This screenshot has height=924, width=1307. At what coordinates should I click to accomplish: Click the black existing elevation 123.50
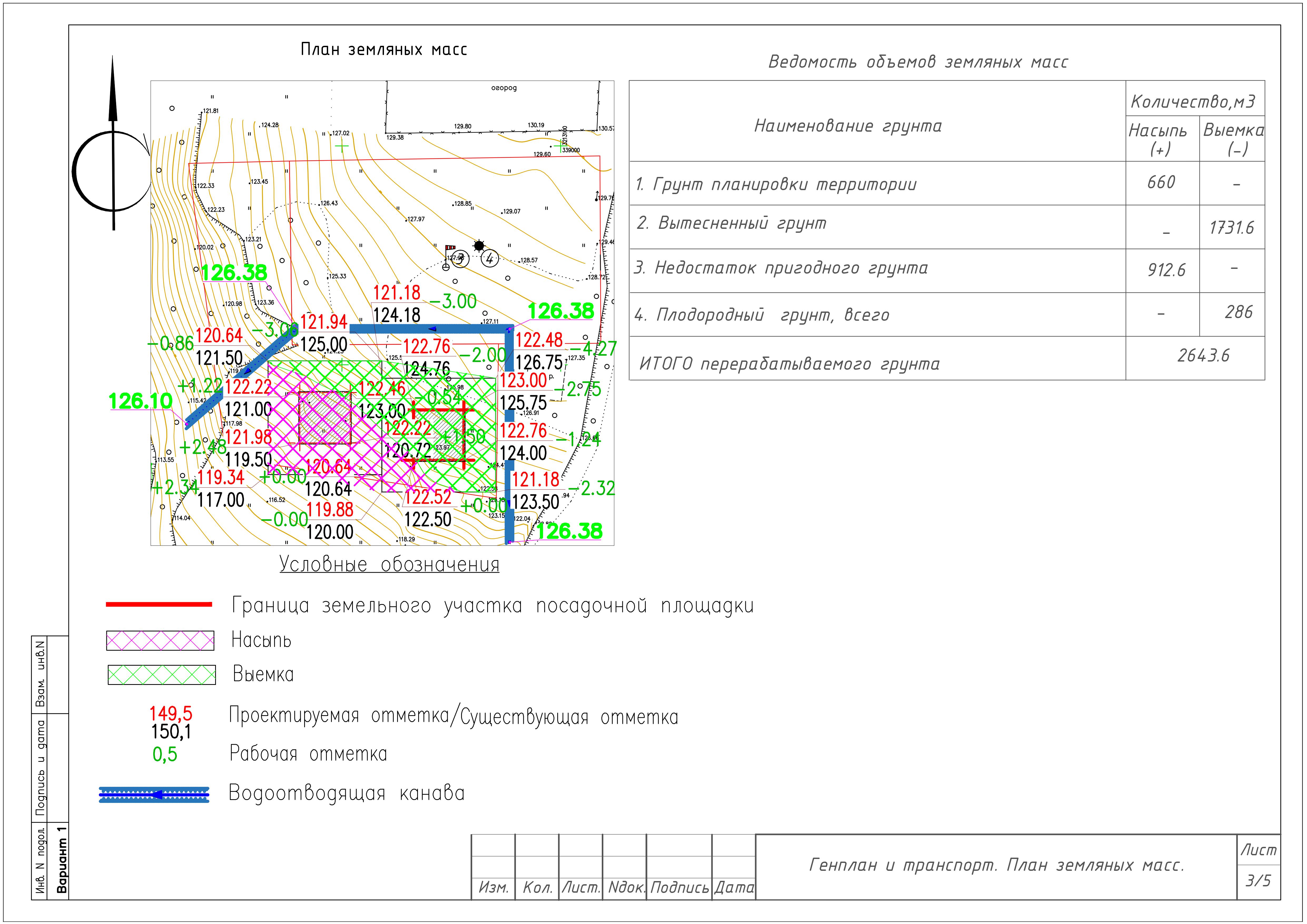(535, 503)
